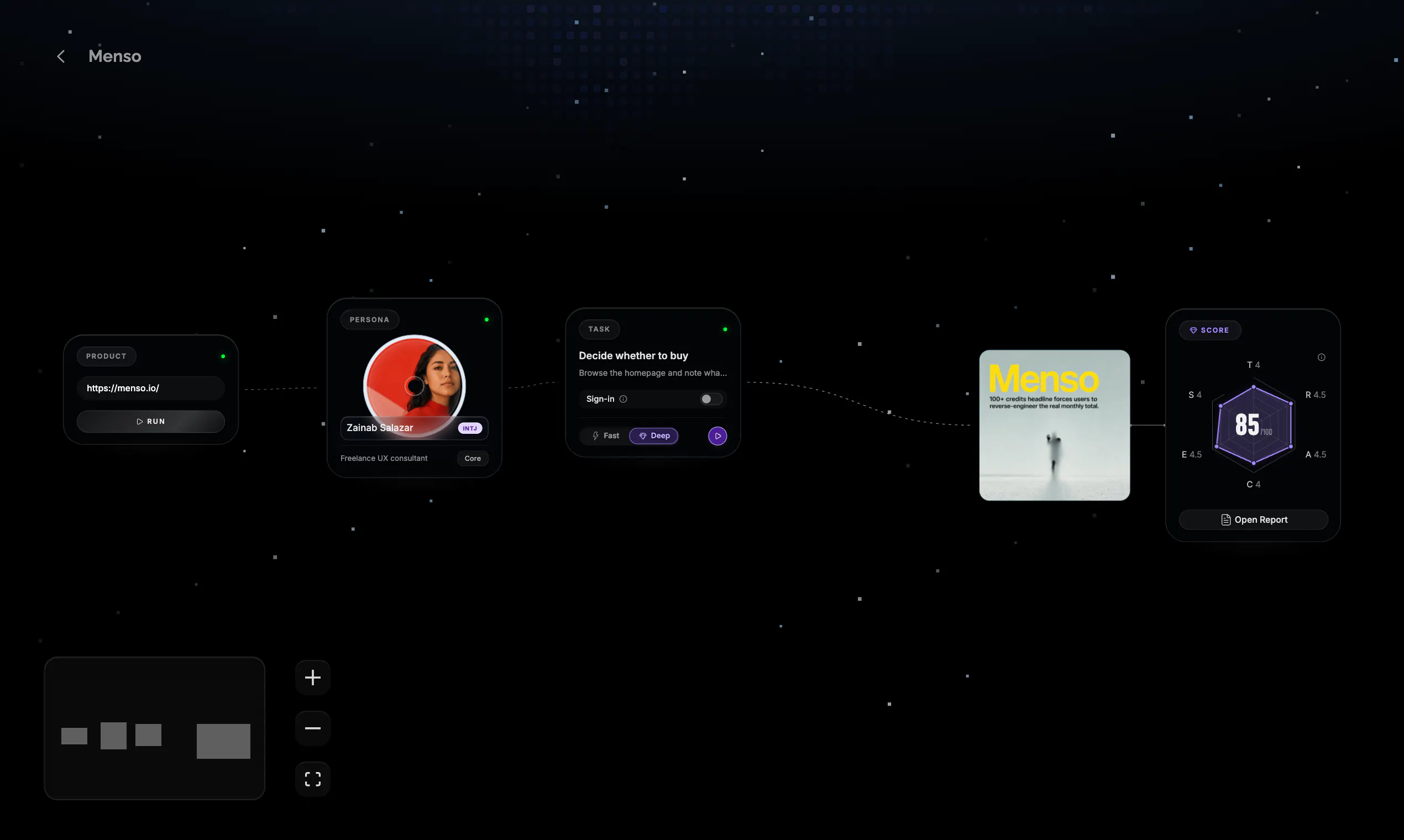Click the 'Browse the homepage' task description
The width and height of the screenshot is (1404, 840).
653,373
